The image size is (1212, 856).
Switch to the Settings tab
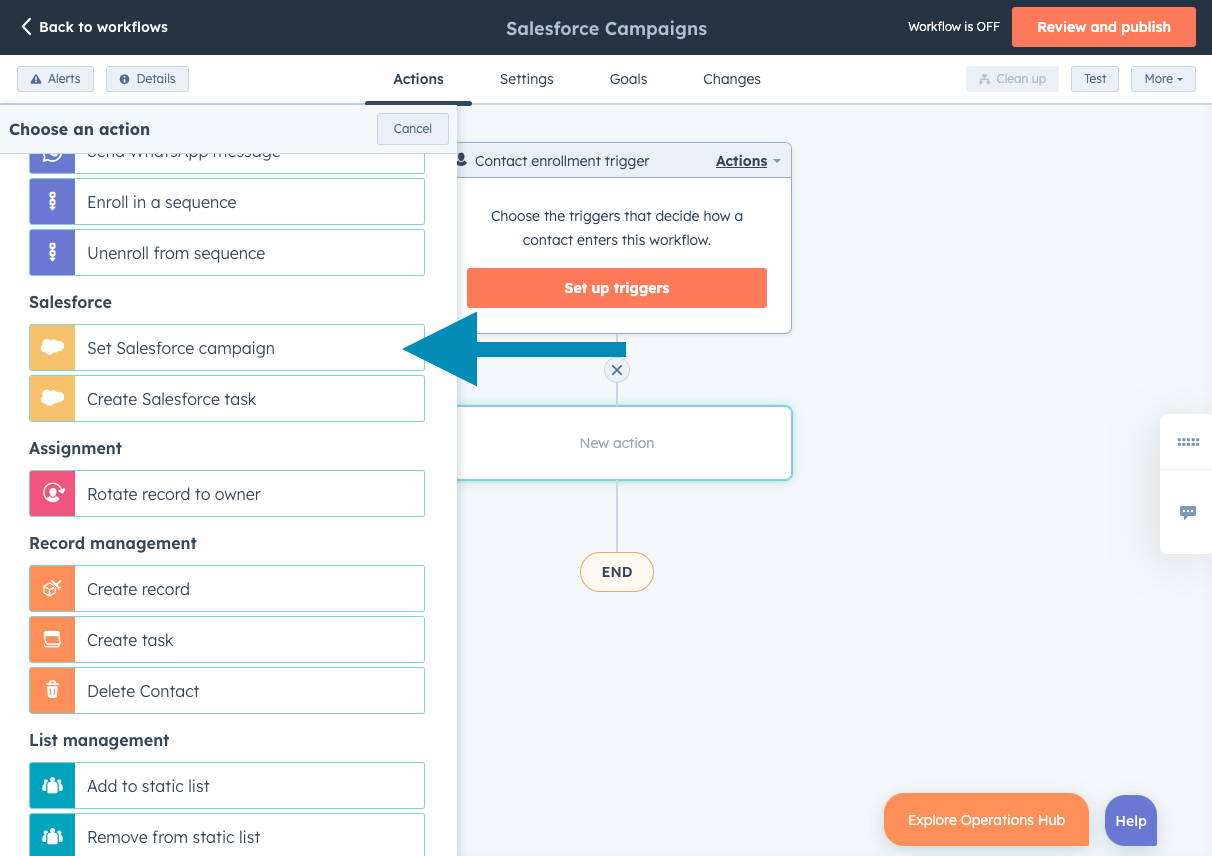pos(526,78)
